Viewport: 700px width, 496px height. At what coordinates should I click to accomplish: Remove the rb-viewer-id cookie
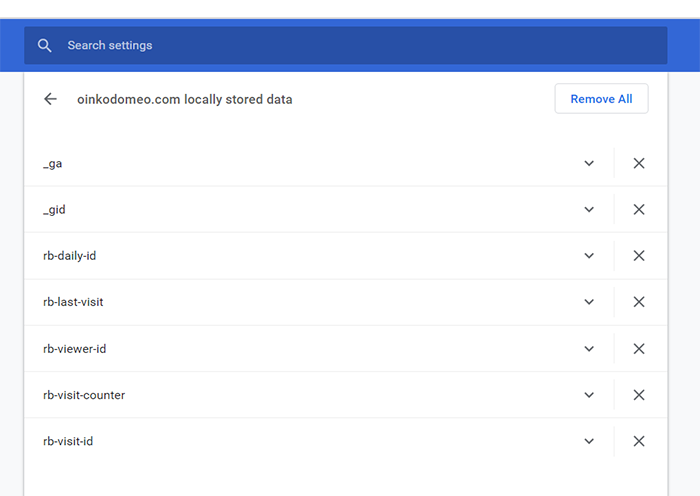click(x=639, y=349)
